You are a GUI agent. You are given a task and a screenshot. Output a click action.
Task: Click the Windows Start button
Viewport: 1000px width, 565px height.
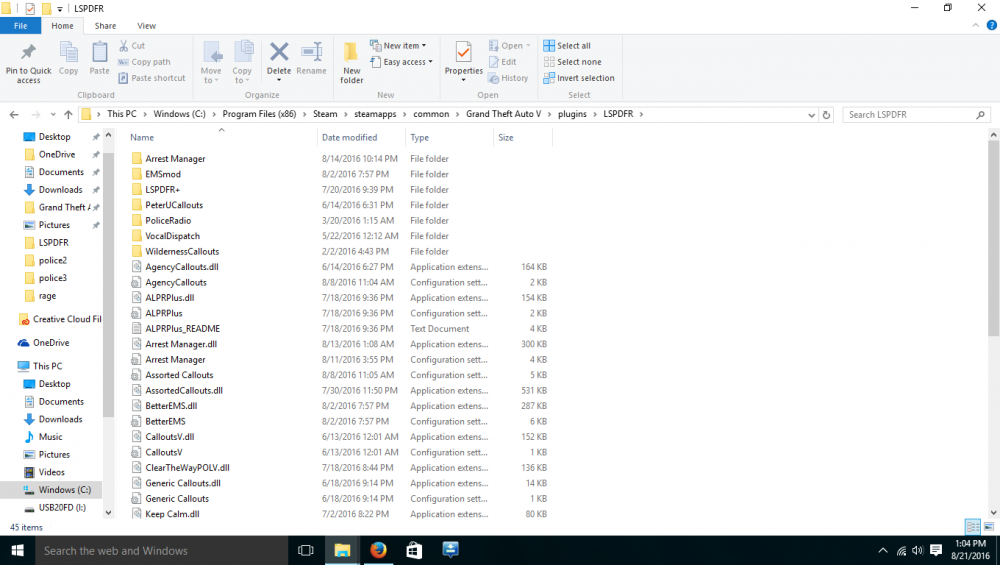[18, 550]
